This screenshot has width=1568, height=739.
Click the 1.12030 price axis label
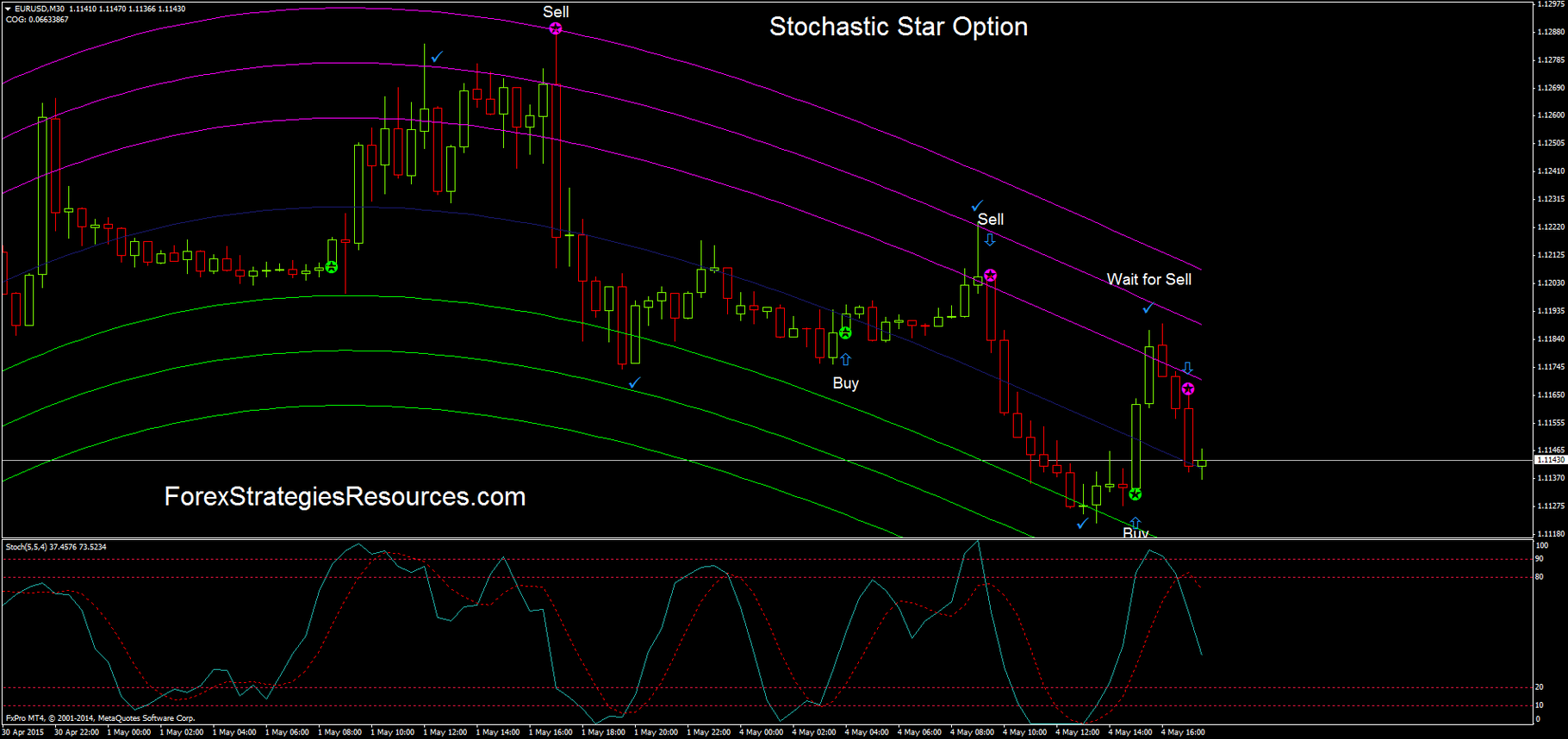pyautogui.click(x=1551, y=283)
